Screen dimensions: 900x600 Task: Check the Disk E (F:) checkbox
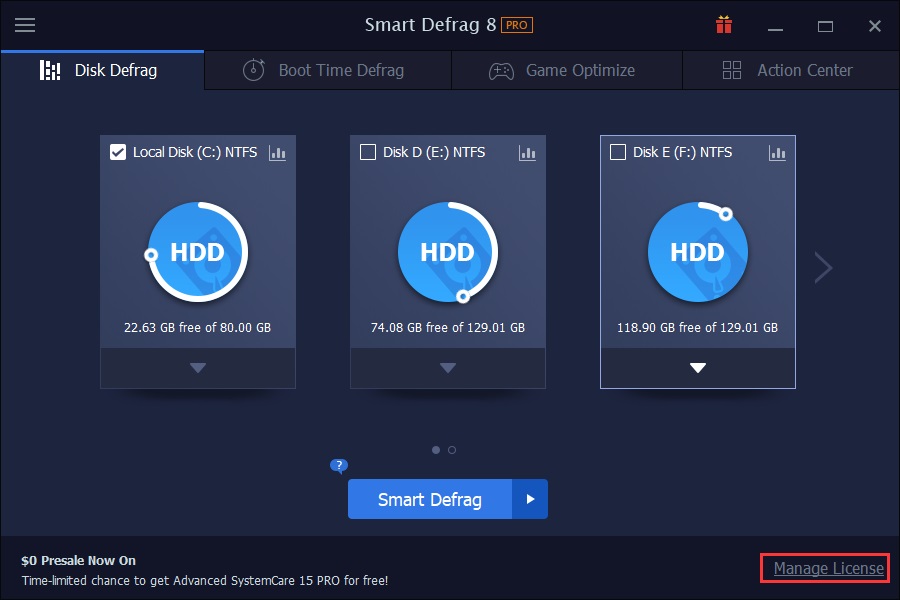[x=618, y=152]
